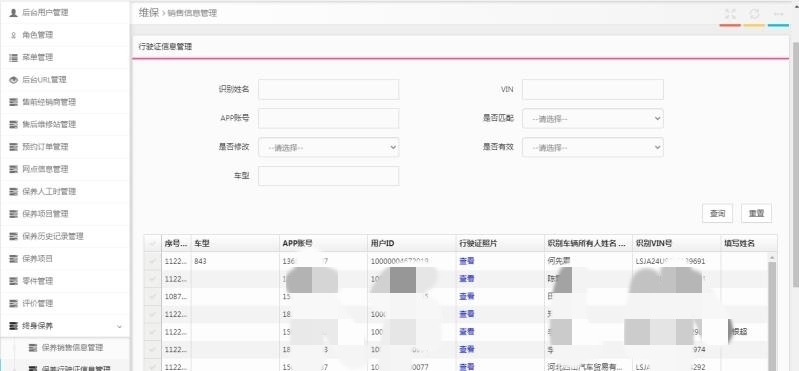Check the row with VIN ending 974
799x371 pixels.
152,350
